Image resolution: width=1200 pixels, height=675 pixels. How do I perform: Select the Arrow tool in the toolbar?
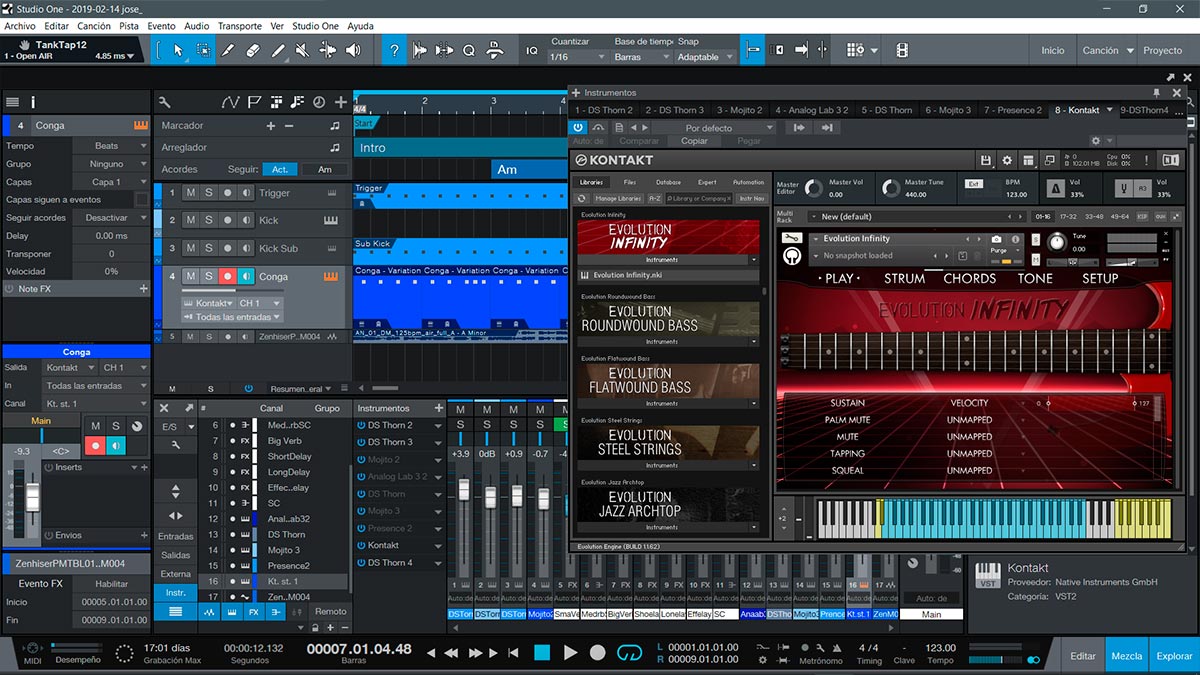point(179,50)
